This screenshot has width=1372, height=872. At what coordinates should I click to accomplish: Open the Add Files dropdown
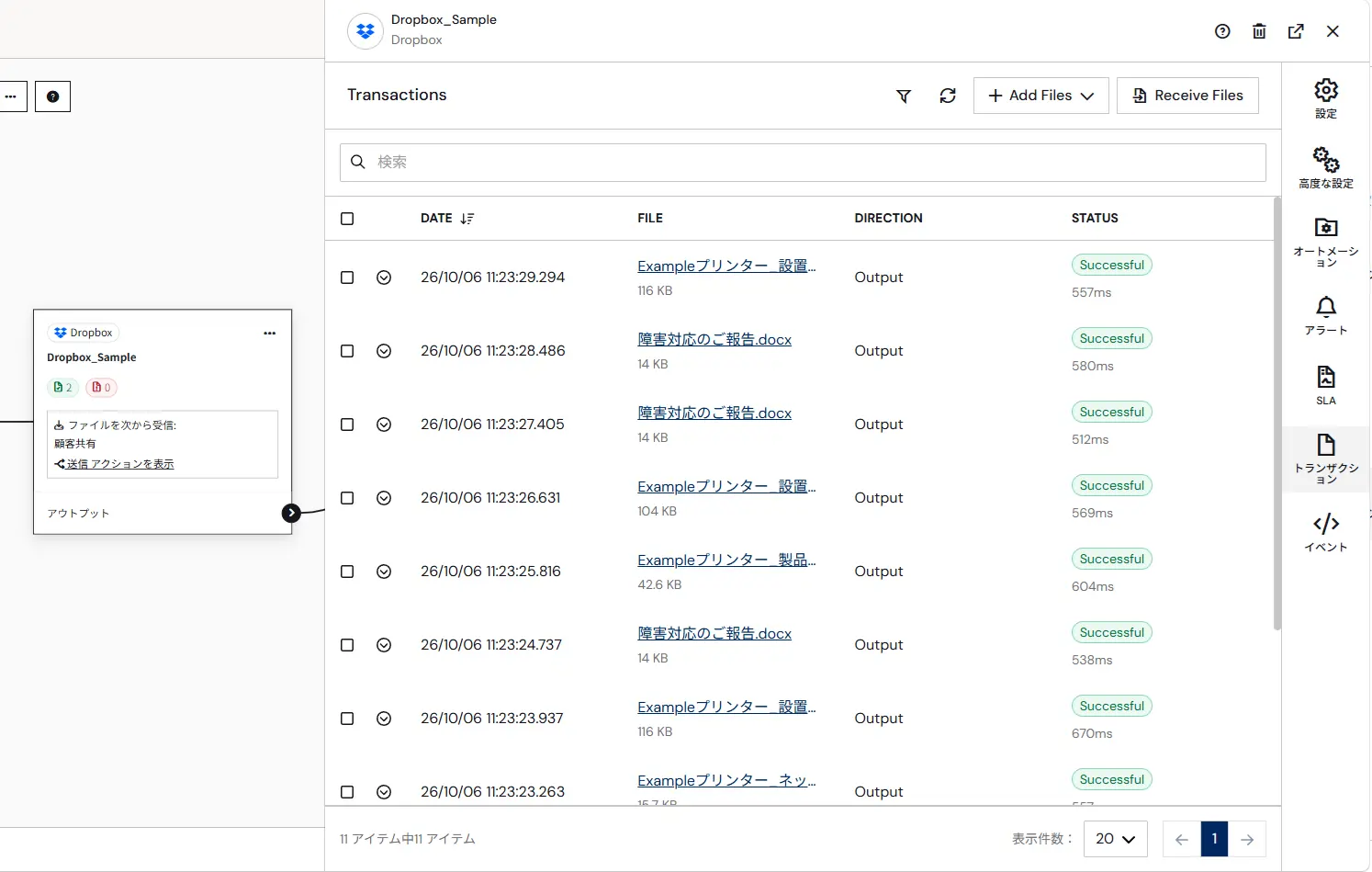1041,96
